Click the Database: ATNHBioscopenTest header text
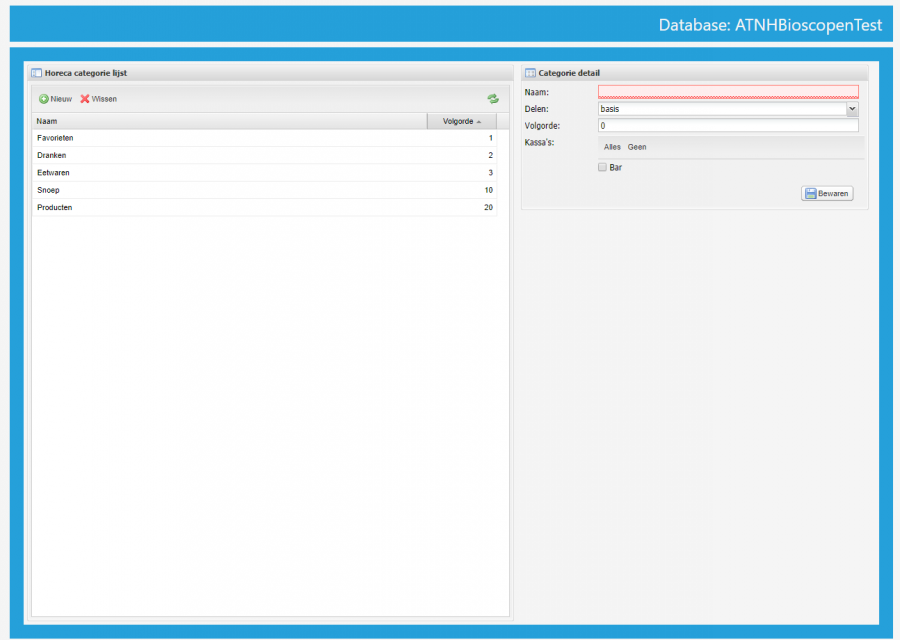The height and width of the screenshot is (640, 900). pos(770,25)
